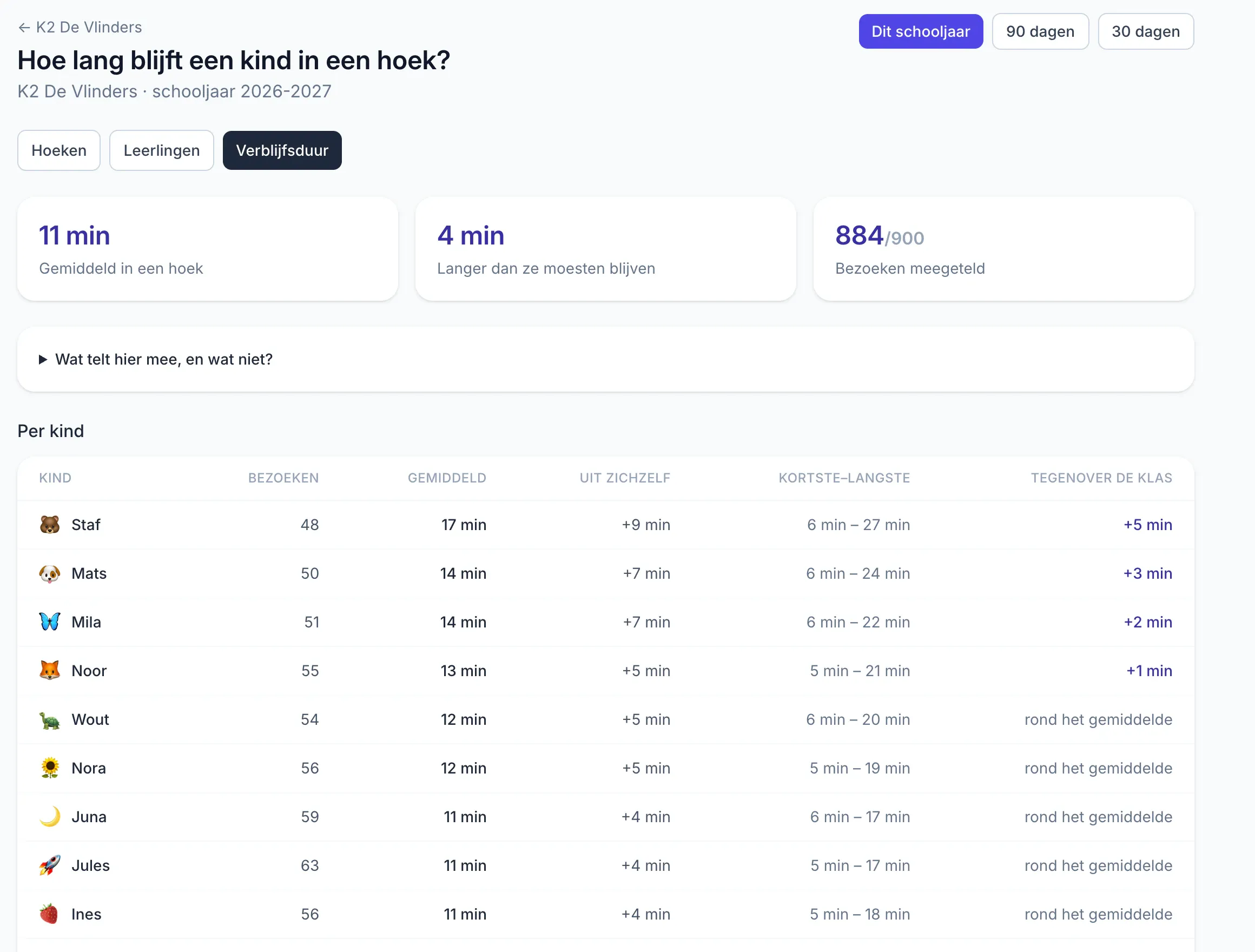Click Noor's '13 min' average
Image resolution: width=1255 pixels, height=952 pixels.
[464, 671]
